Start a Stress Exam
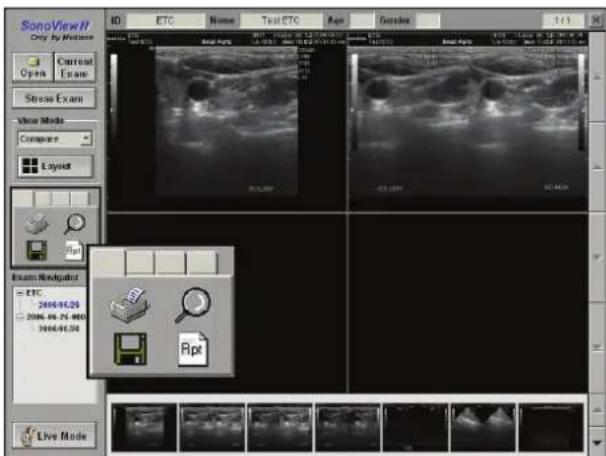Viewport: 606px width, 456px height. pyautogui.click(x=54, y=98)
